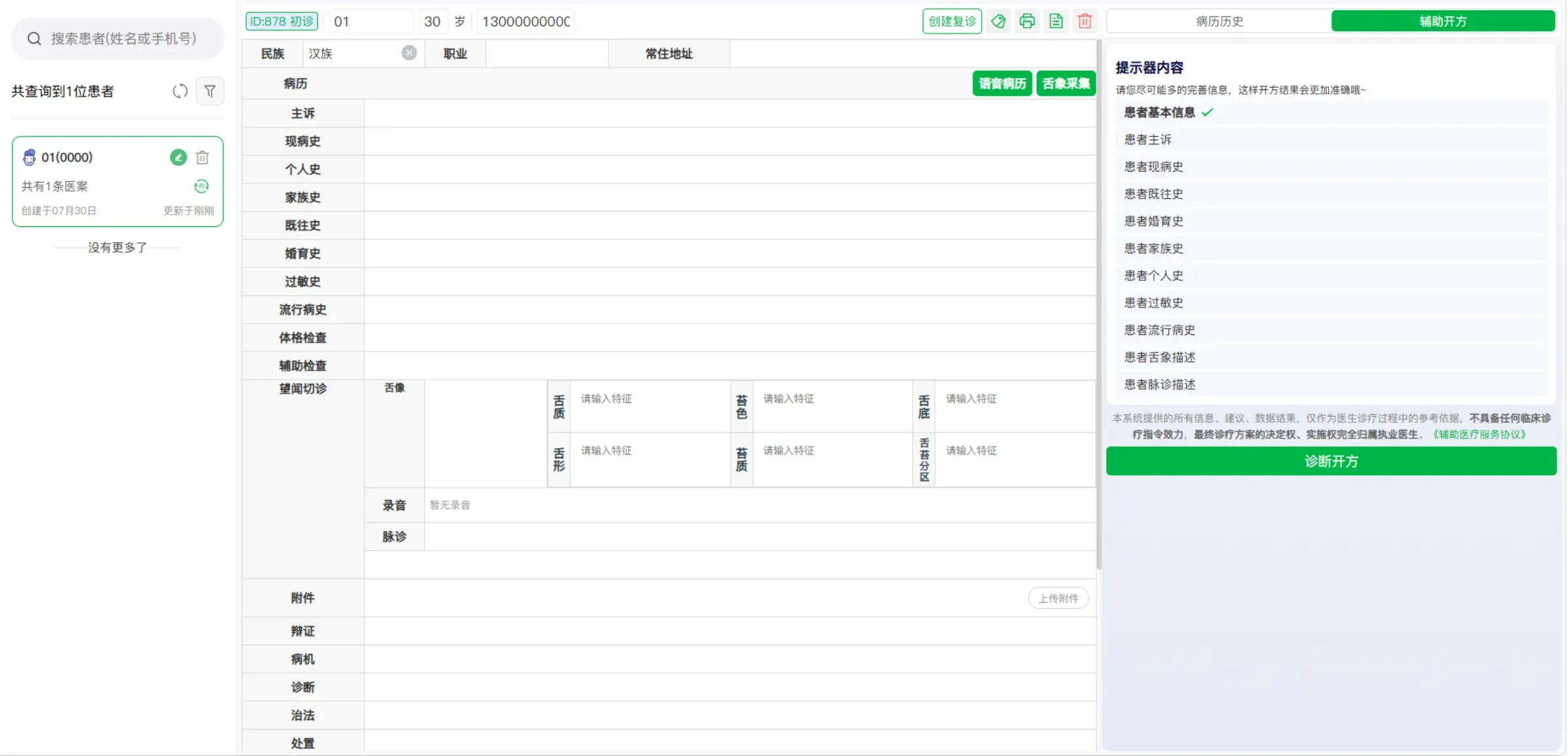Click the 既往史 text area
Image resolution: width=1568 pixels, height=756 pixels.
click(730, 225)
